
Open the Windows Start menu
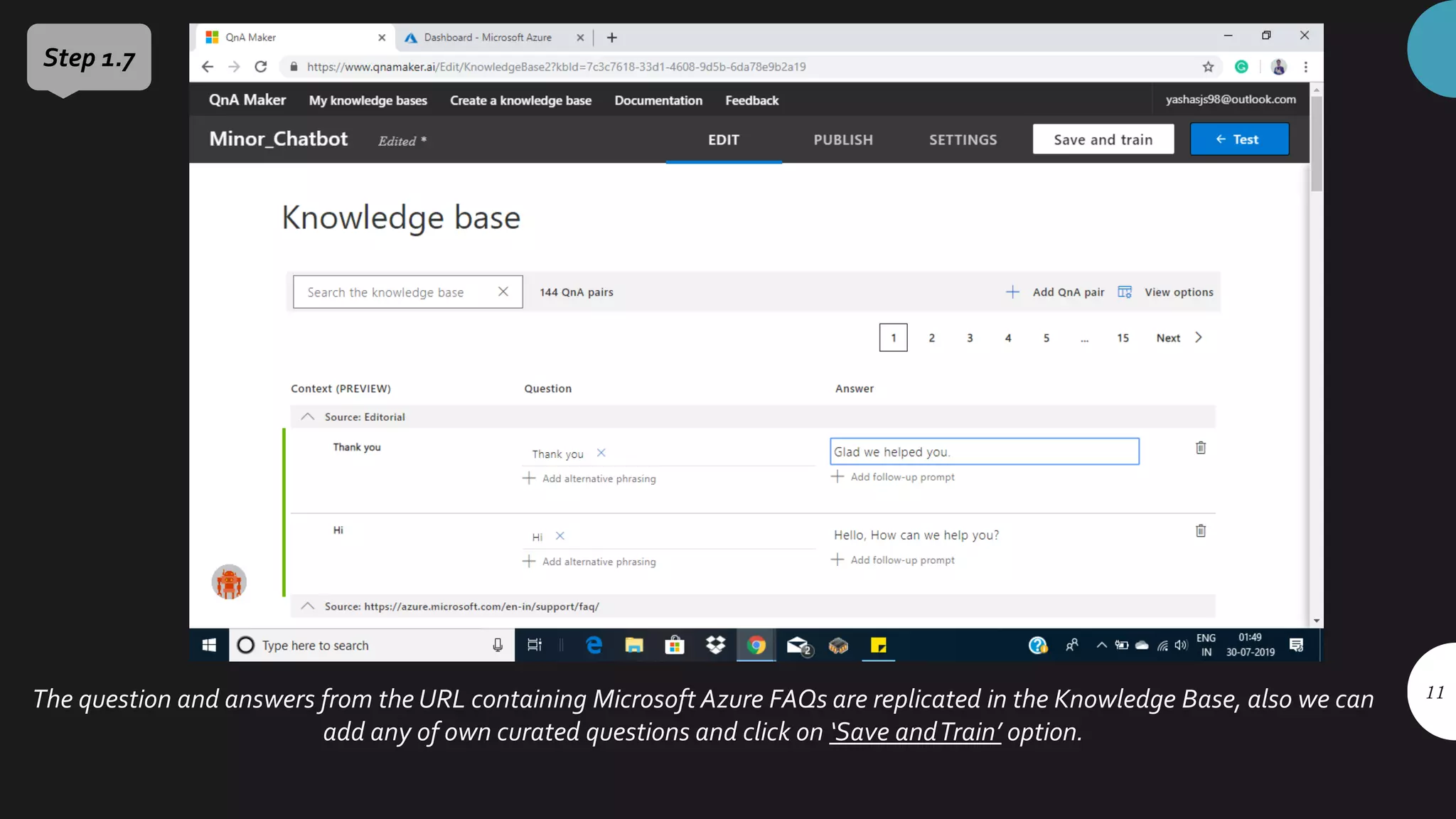point(209,645)
